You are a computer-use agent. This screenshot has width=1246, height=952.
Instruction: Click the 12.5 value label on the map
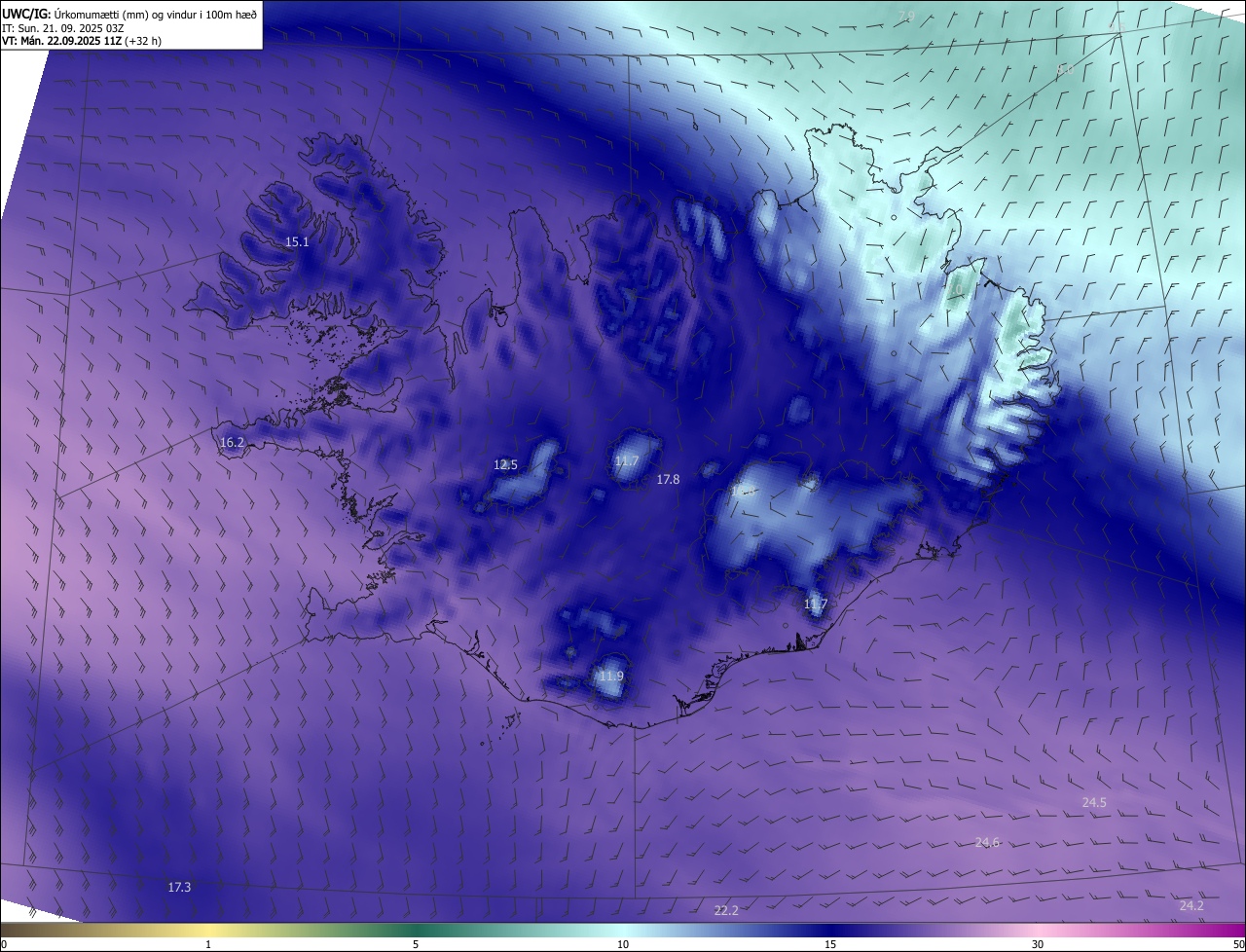506,465
